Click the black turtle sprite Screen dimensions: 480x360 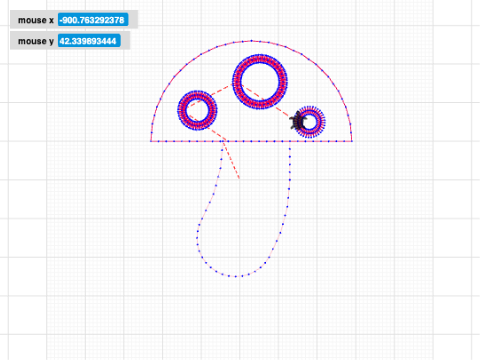tap(297, 122)
